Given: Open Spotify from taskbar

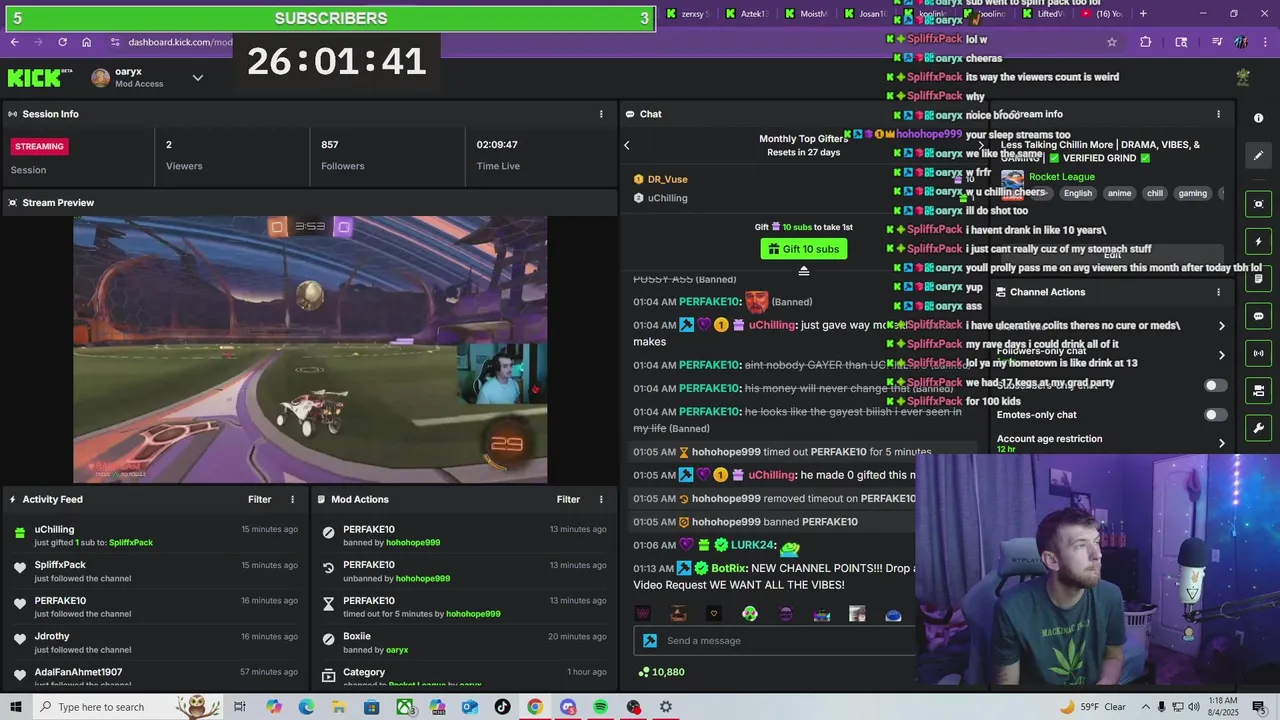Looking at the screenshot, I should [600, 707].
